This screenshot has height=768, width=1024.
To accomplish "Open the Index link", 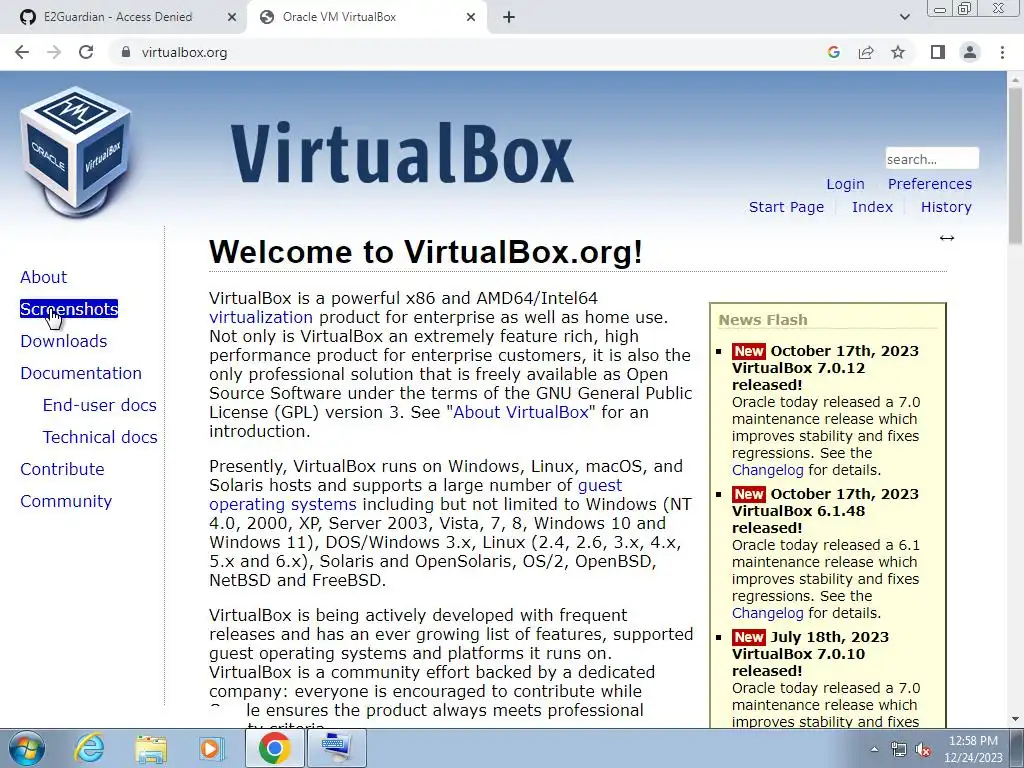I will 872,207.
